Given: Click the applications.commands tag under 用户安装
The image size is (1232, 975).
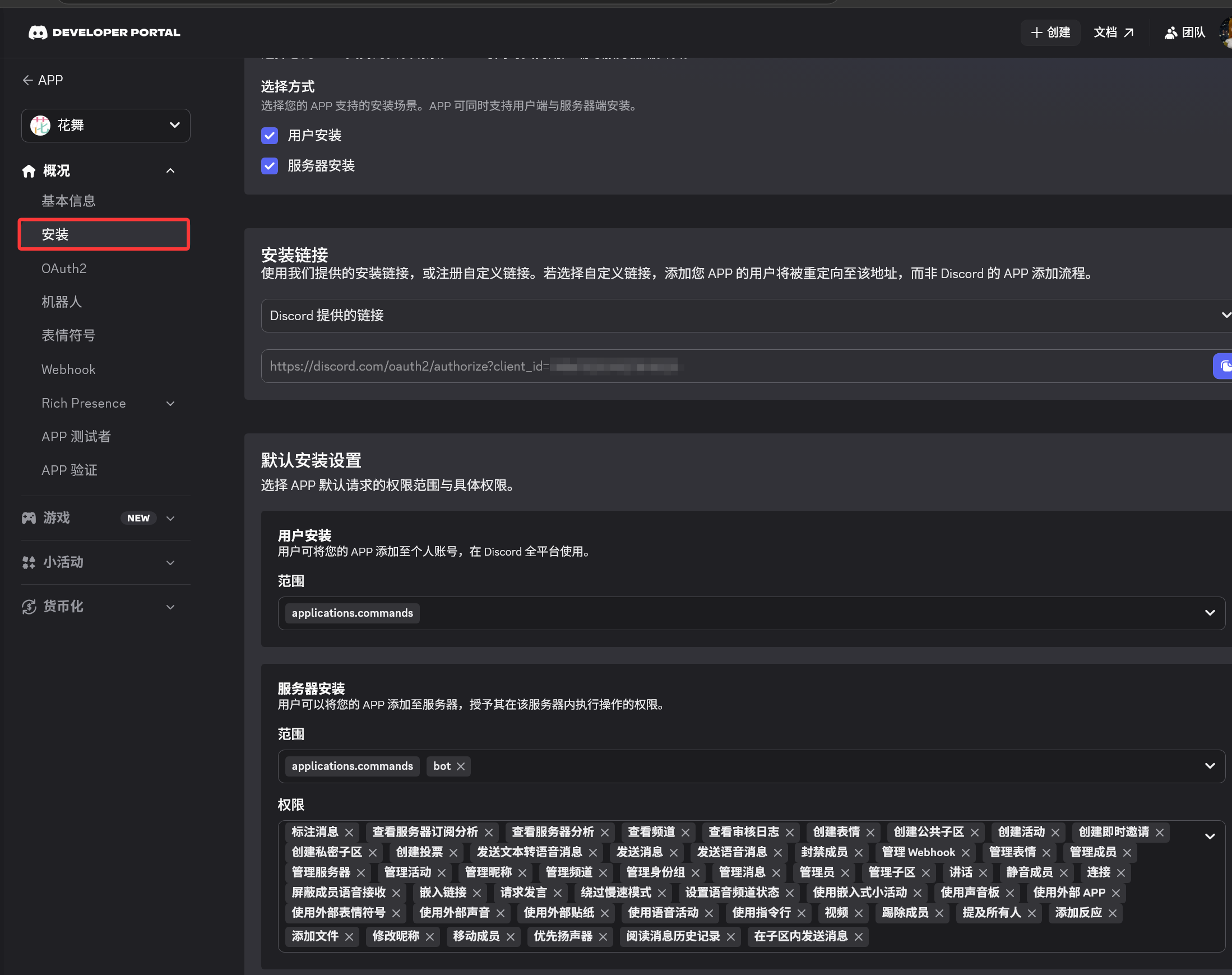Looking at the screenshot, I should [352, 613].
